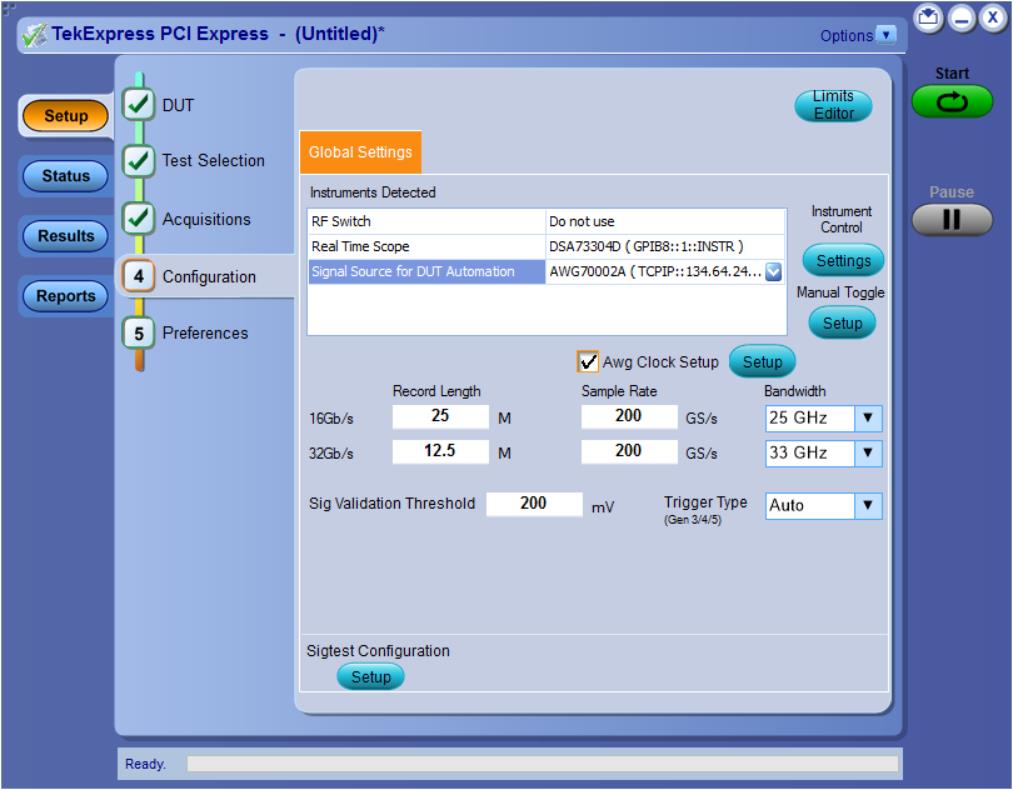Screen dimensions: 1013x790
Task: Expand Signal Source instrument dropdown arrow
Action: pos(771,270)
